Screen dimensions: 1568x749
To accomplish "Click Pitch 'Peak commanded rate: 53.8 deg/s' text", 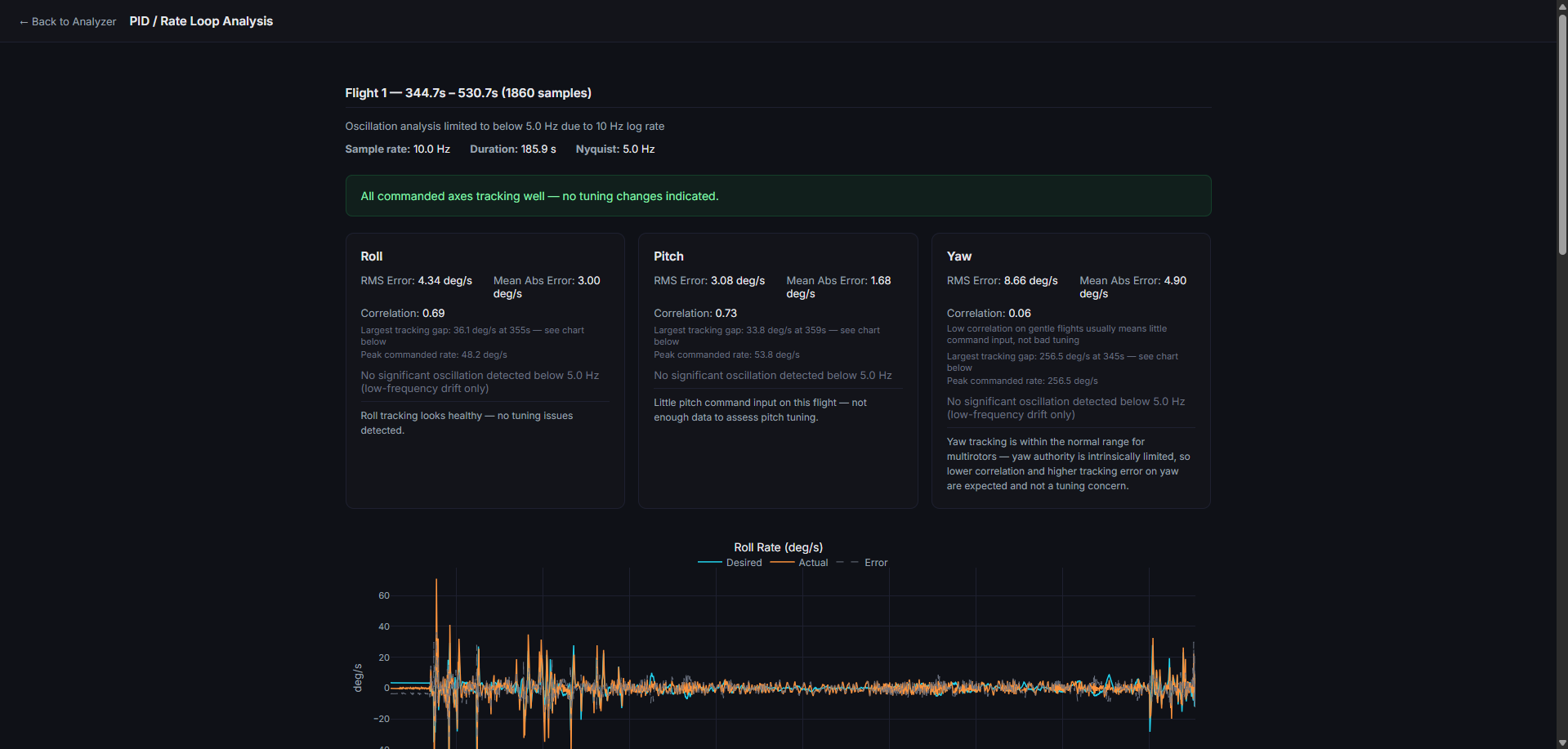I will 726,355.
